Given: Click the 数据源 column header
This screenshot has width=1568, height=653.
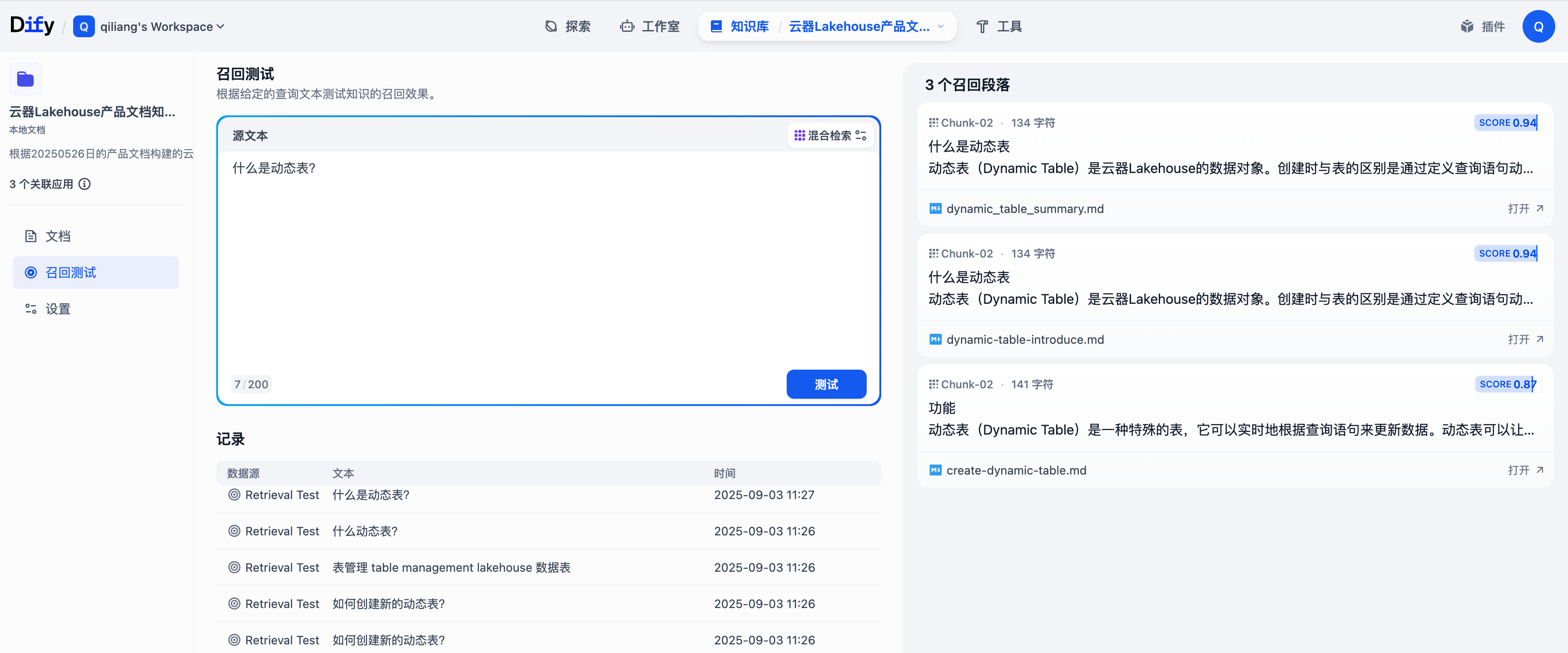Looking at the screenshot, I should (243, 474).
